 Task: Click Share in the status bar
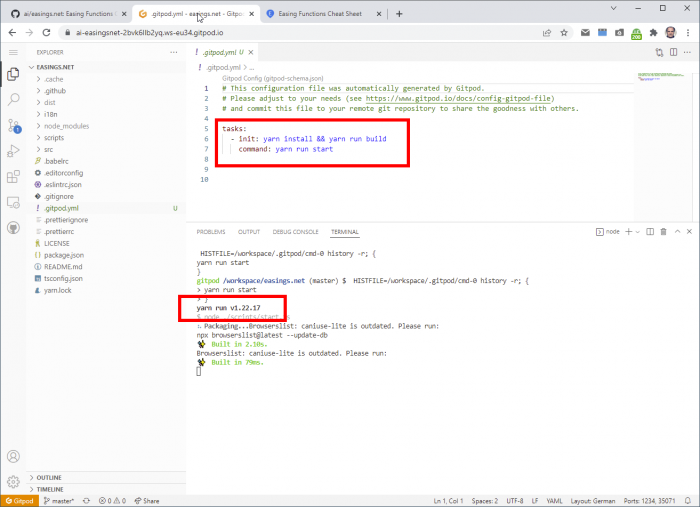tap(147, 501)
